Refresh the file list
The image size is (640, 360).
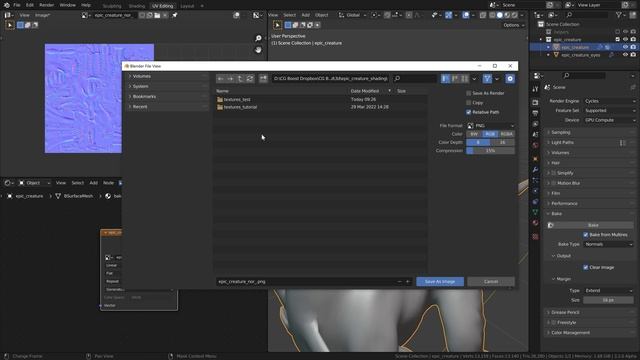pyautogui.click(x=250, y=78)
